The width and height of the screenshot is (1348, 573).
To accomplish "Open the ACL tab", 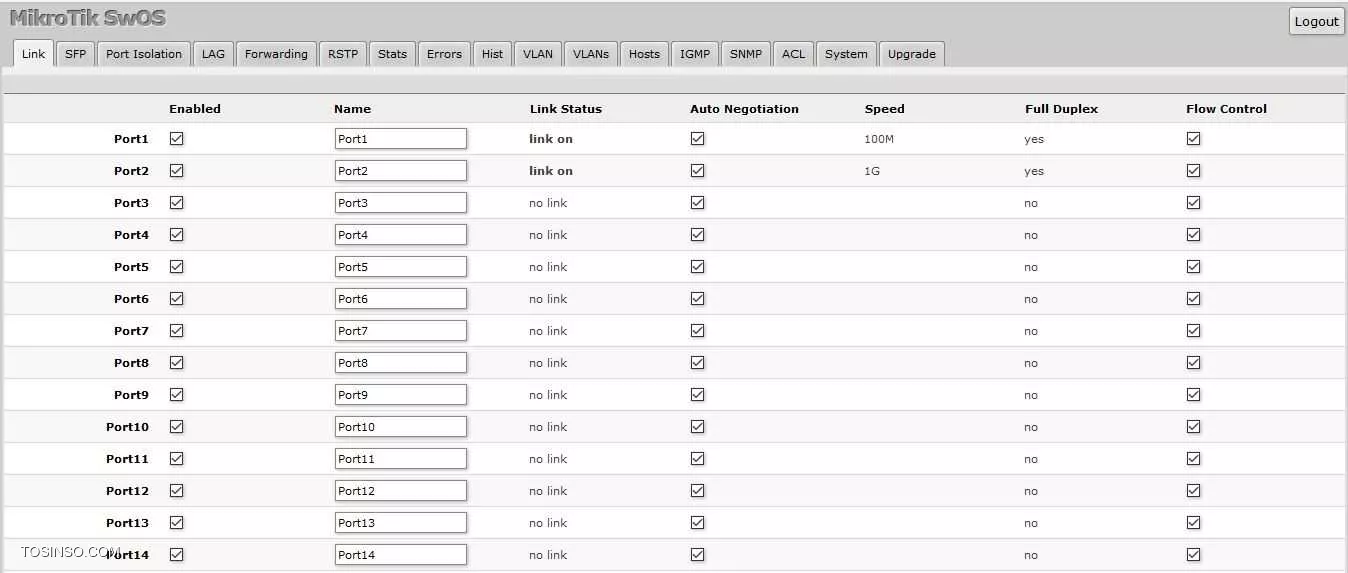I will coord(793,54).
